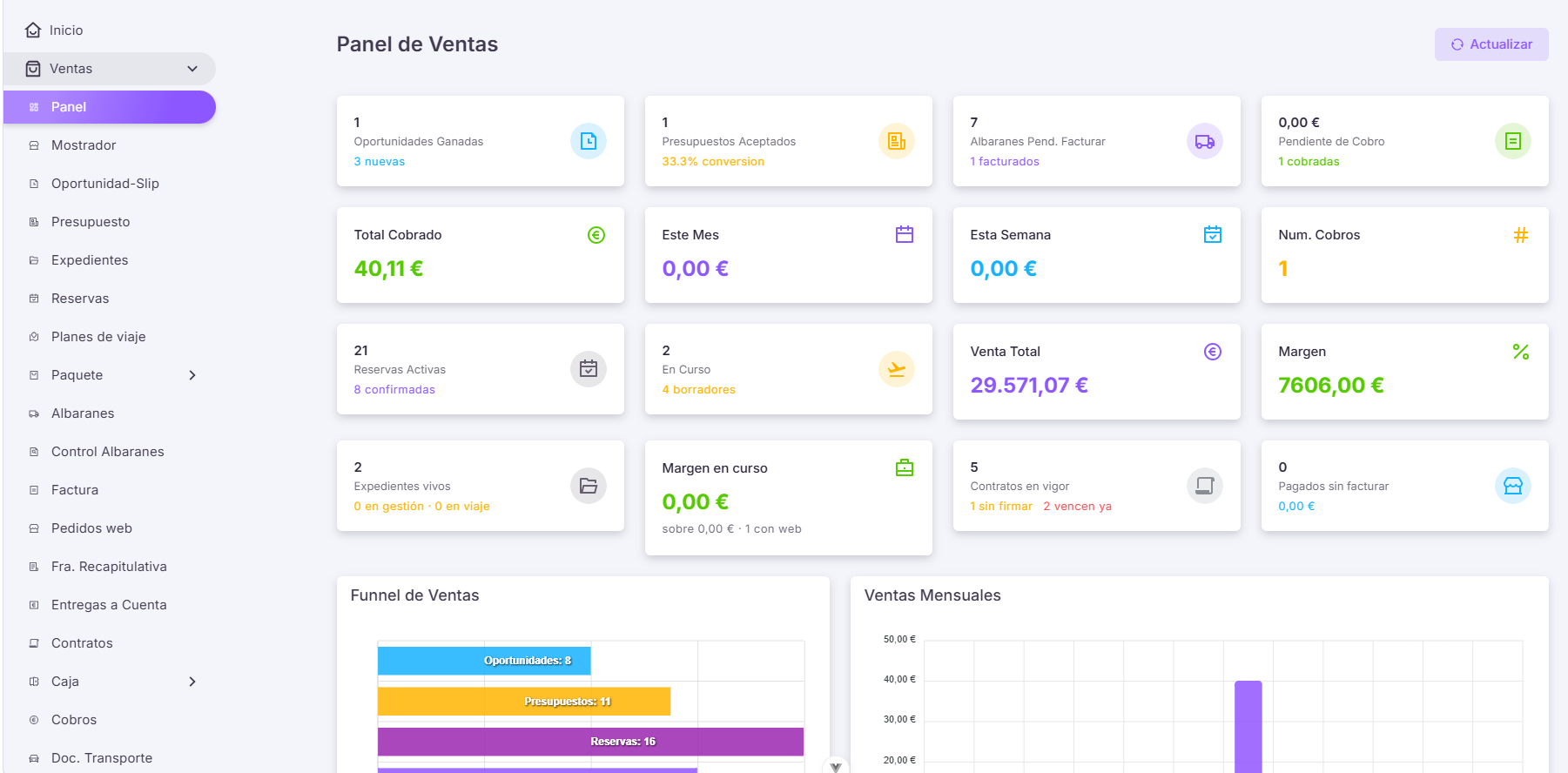Expand the Caja submenu arrow

click(192, 682)
